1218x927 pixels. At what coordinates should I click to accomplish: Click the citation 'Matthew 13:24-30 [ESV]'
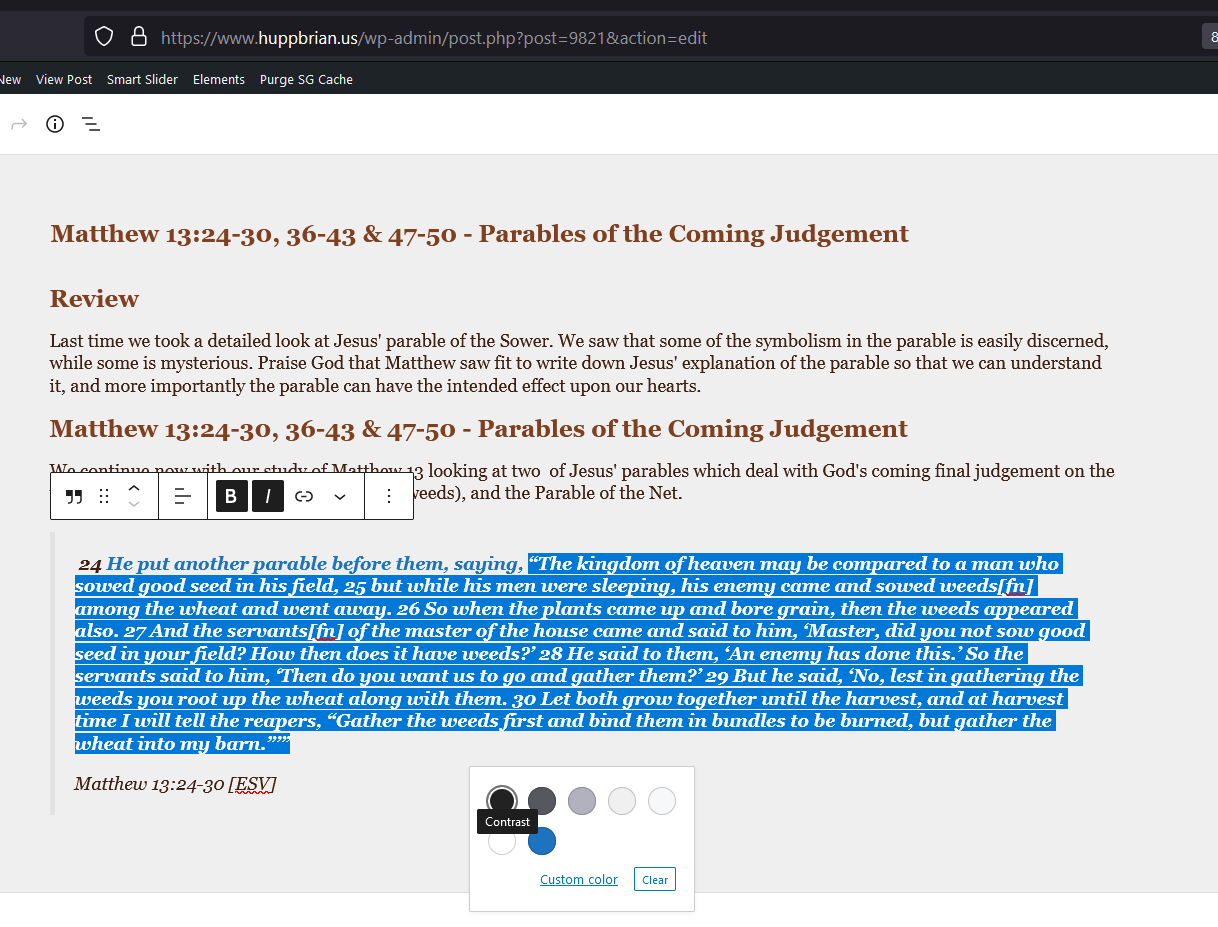tap(175, 784)
